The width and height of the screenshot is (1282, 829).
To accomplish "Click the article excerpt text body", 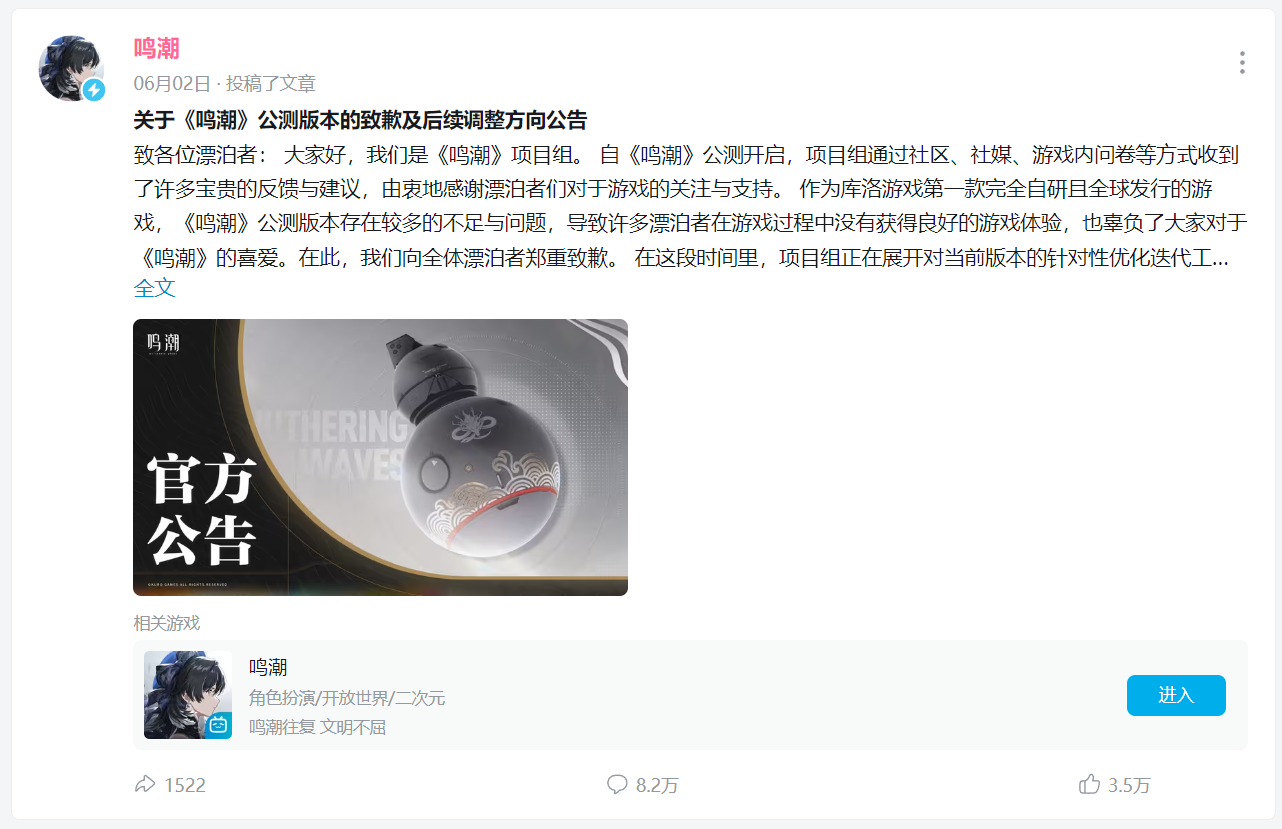I will pos(690,206).
